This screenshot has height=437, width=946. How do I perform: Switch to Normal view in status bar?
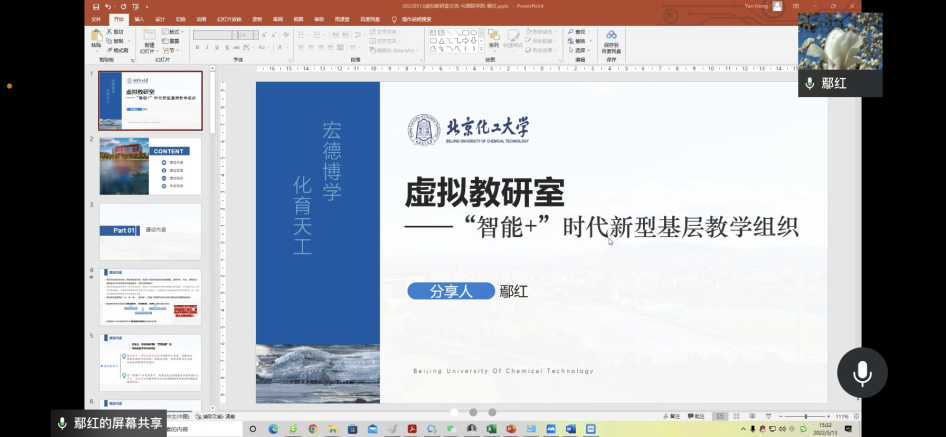[x=720, y=416]
